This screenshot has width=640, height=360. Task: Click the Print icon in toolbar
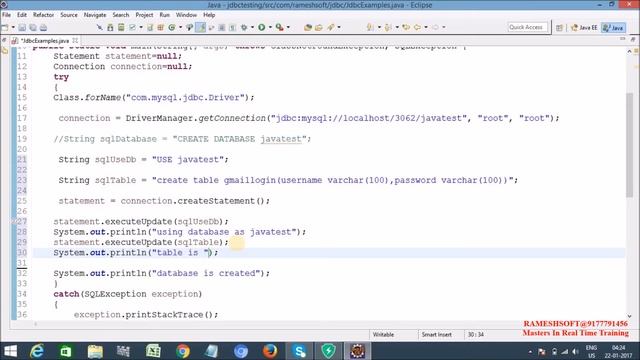click(43, 27)
